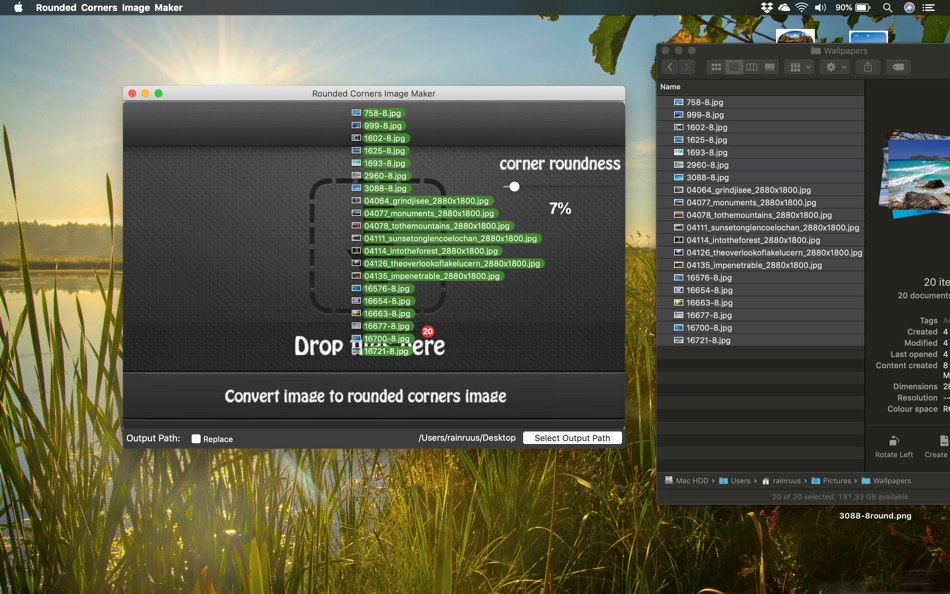The width and height of the screenshot is (950, 594).
Task: Switch Finder to list view
Action: [734, 67]
